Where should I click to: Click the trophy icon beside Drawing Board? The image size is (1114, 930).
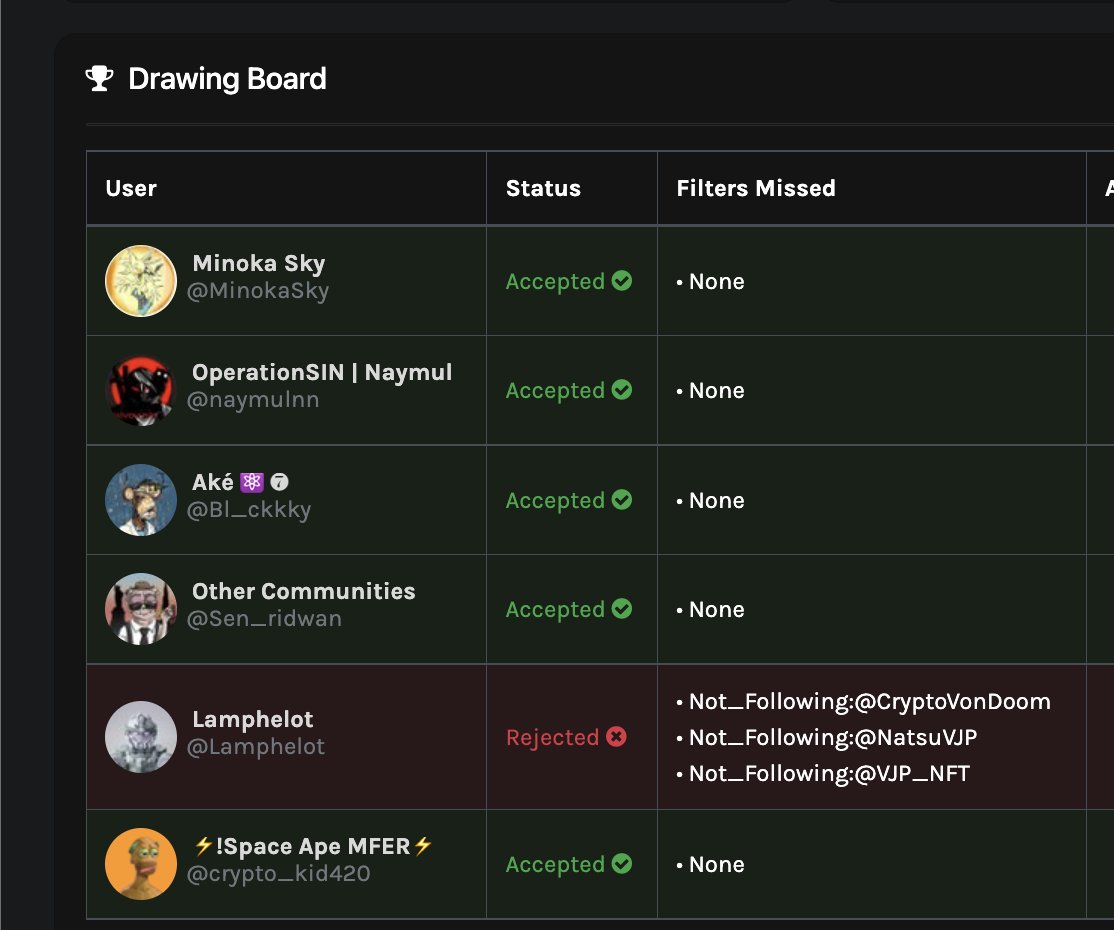[x=99, y=79]
